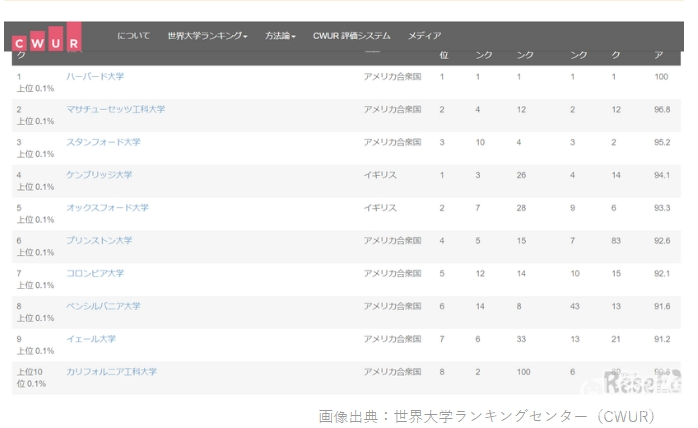698x428 pixels.
Task: Select value 28 in the オックスフォード大学 row
Action: pos(521,208)
